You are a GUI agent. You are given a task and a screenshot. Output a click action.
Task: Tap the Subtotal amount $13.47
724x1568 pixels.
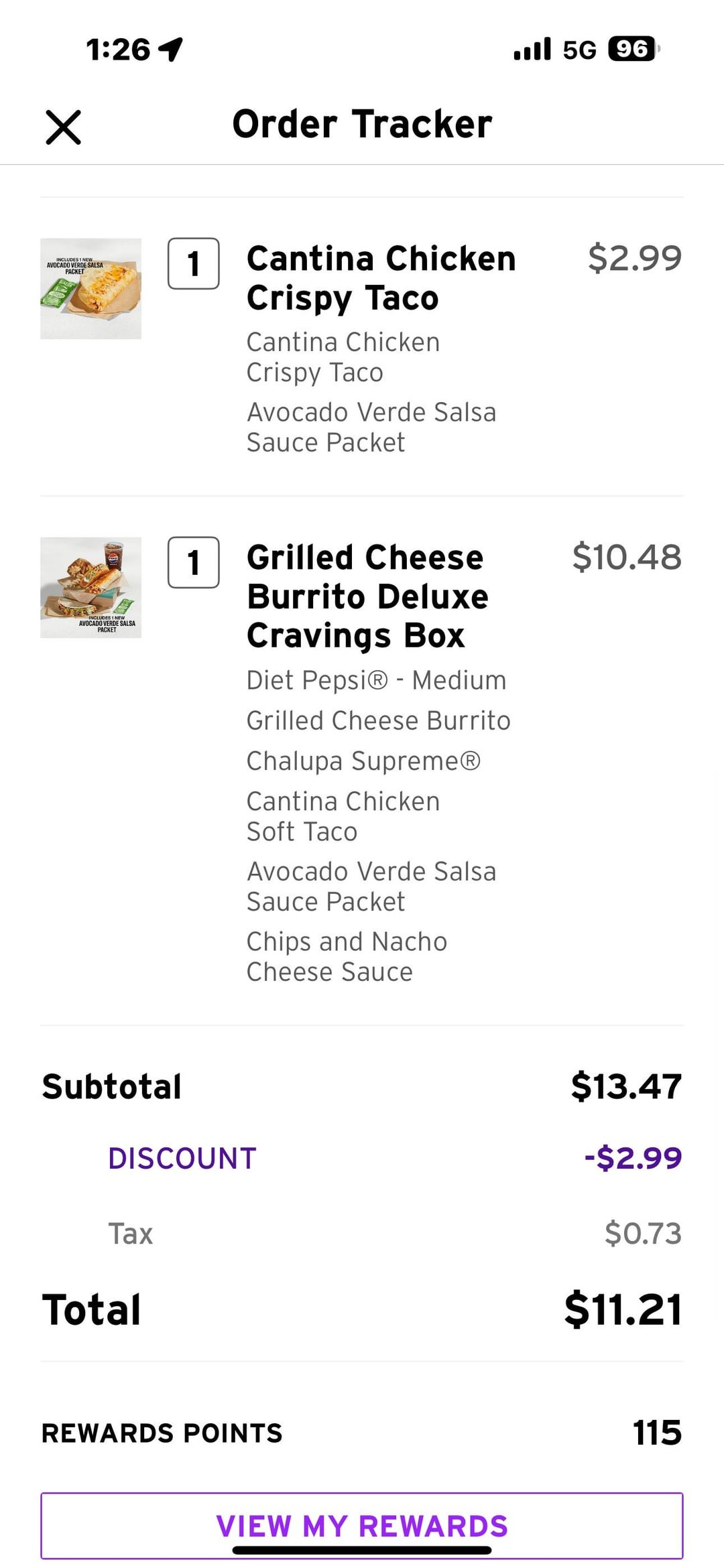click(626, 1086)
